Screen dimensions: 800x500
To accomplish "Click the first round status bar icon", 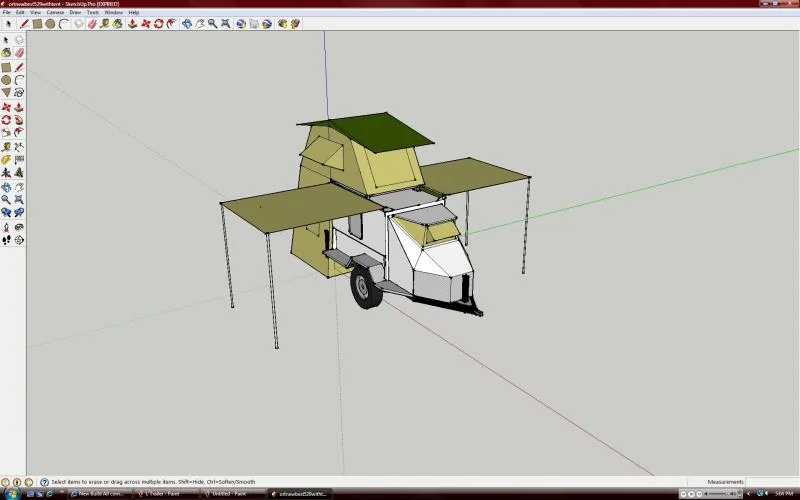I will click(x=5, y=482).
